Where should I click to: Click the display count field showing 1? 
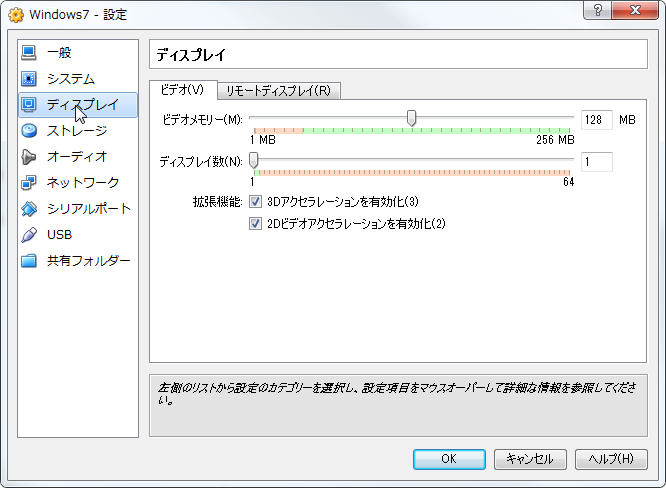[596, 162]
